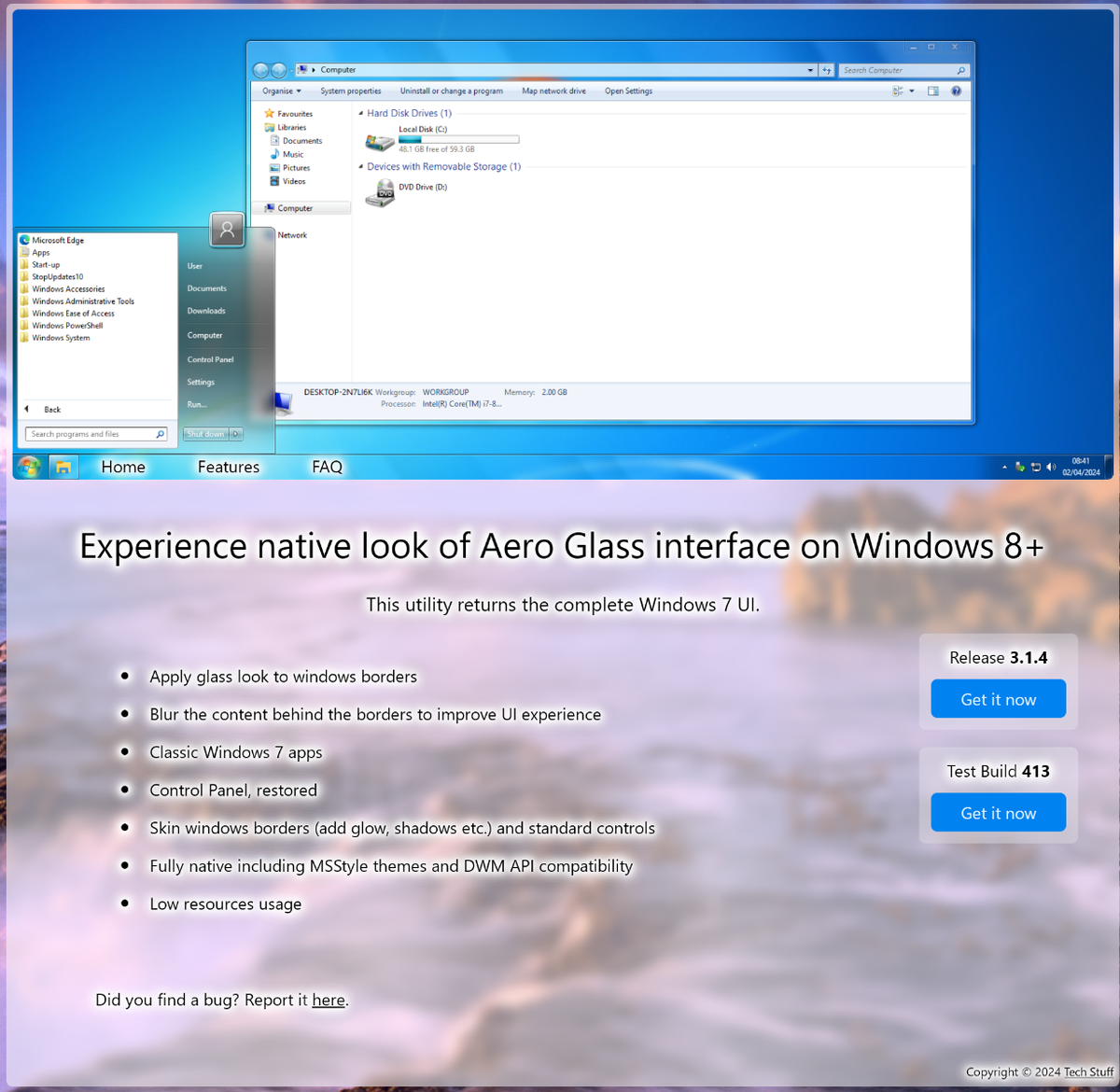Viewport: 1120px width, 1092px height.
Task: Open File Explorer from the taskbar
Action: pyautogui.click(x=63, y=467)
